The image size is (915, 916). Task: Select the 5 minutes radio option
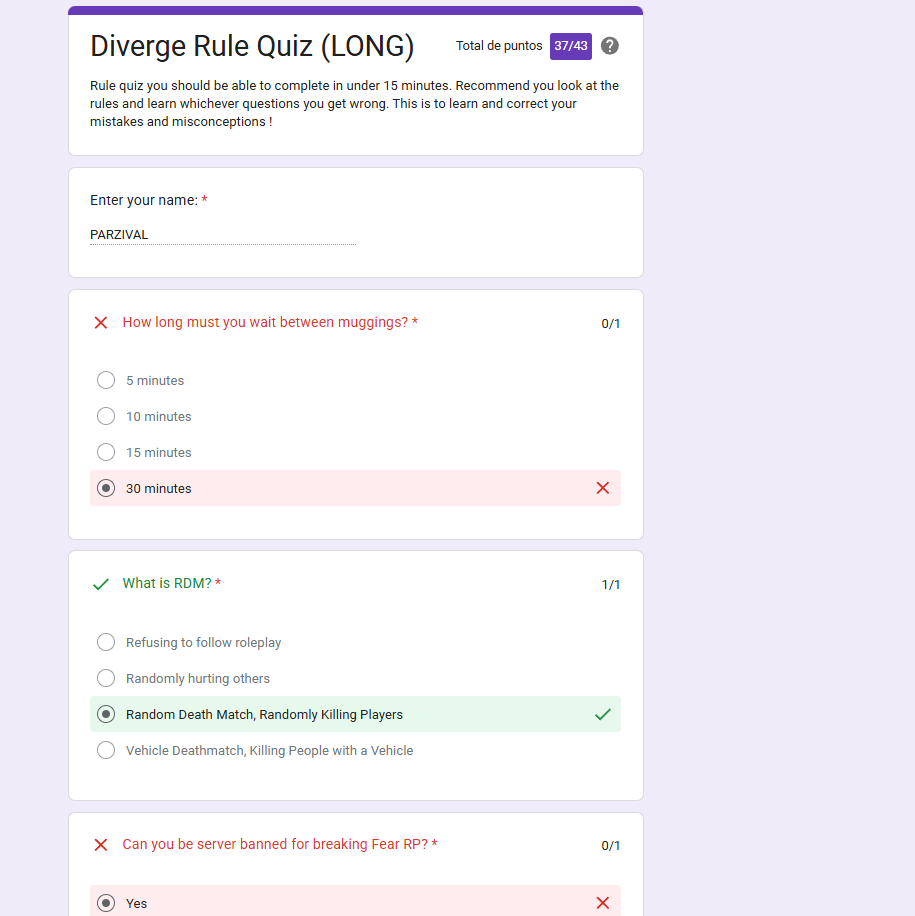click(x=106, y=380)
